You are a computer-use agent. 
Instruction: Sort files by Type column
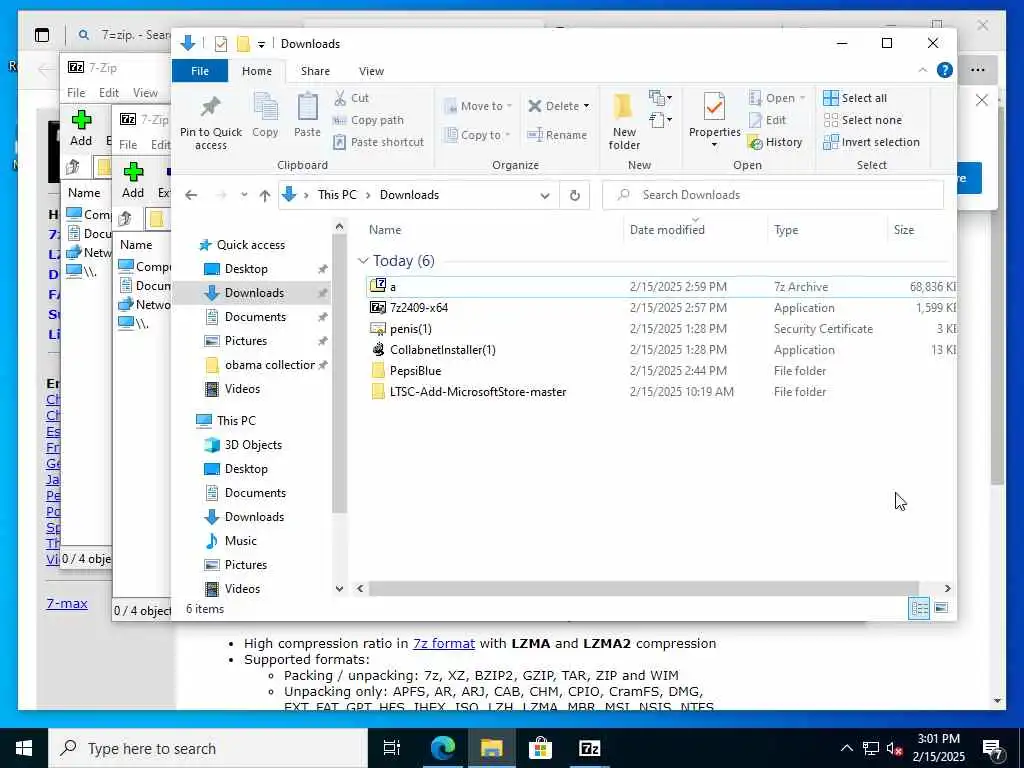pyautogui.click(x=786, y=230)
